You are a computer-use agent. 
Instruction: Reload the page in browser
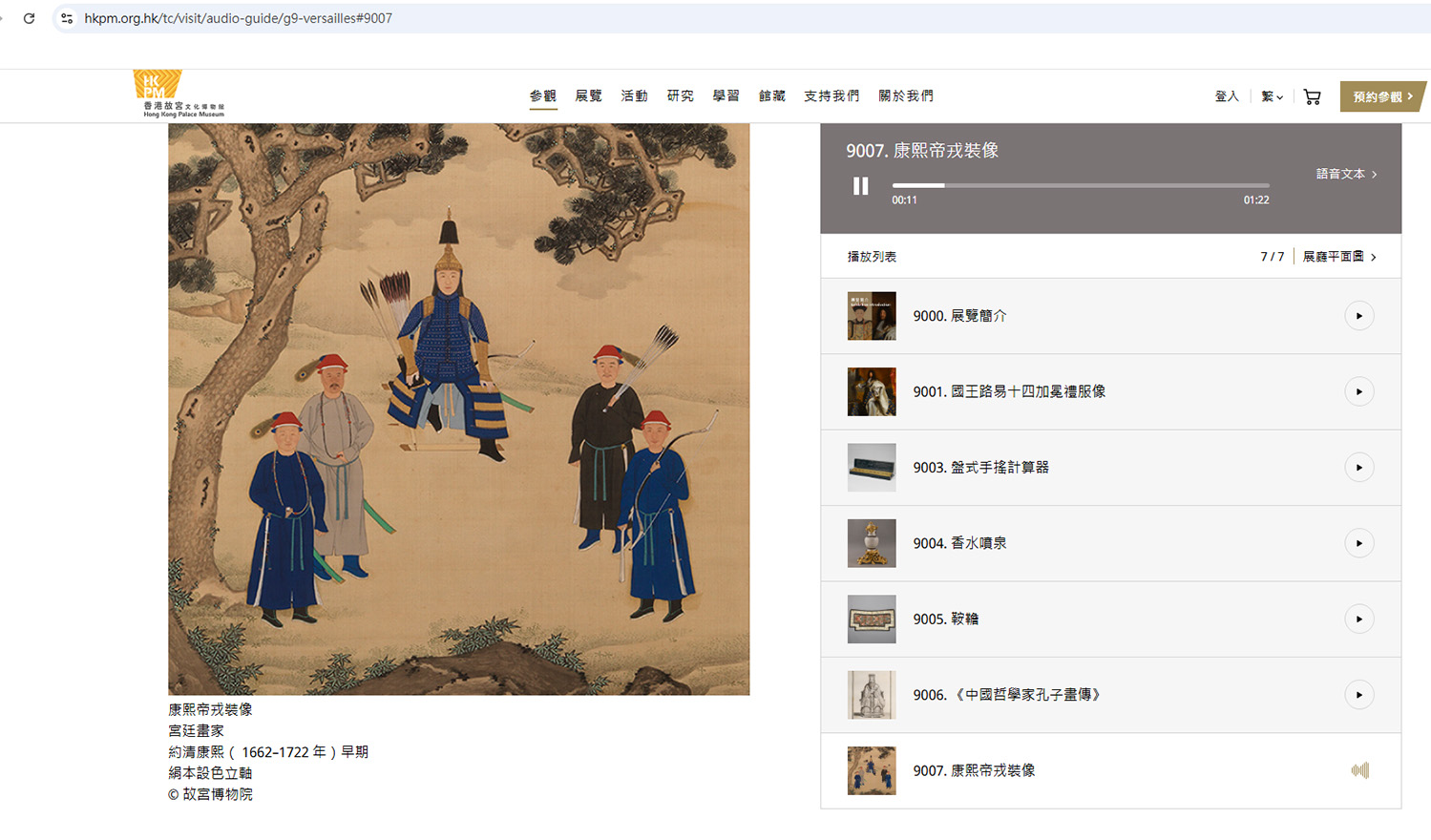click(30, 18)
